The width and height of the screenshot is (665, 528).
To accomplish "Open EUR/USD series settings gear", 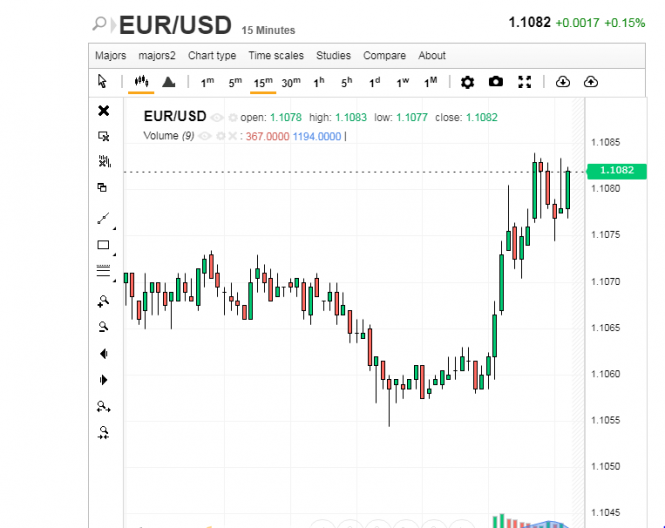I will tap(233, 117).
